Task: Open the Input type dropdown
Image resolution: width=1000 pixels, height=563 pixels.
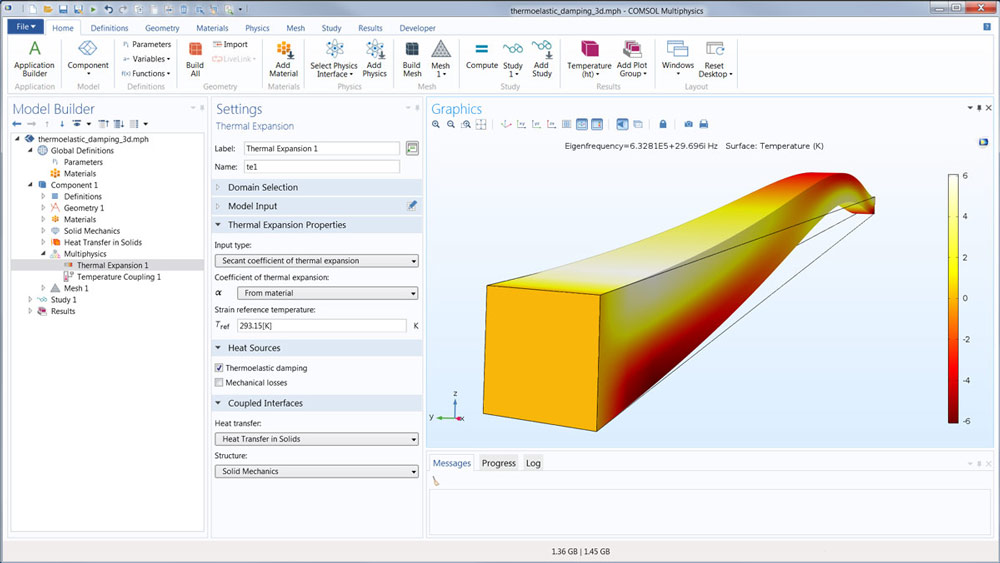Action: [316, 261]
